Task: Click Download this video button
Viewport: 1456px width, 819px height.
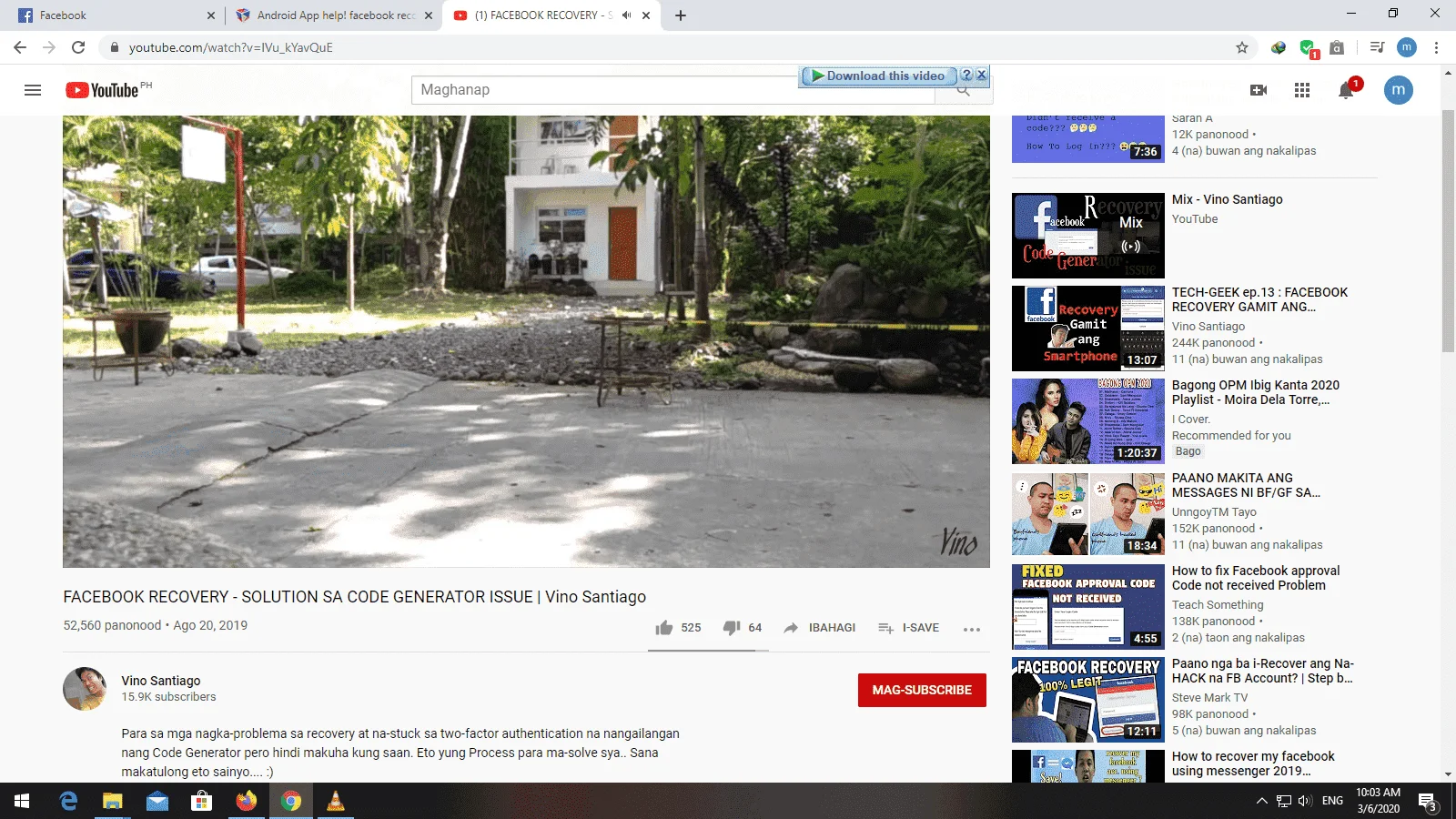Action: (879, 76)
